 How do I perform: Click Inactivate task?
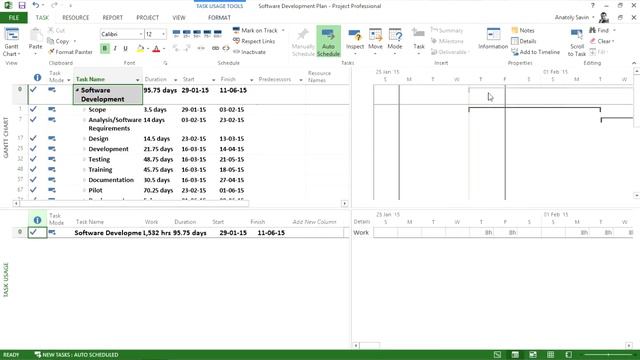[x=249, y=52]
